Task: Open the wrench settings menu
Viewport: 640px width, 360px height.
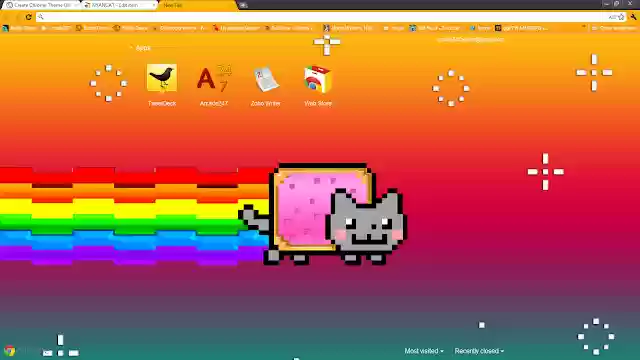Action: (633, 17)
